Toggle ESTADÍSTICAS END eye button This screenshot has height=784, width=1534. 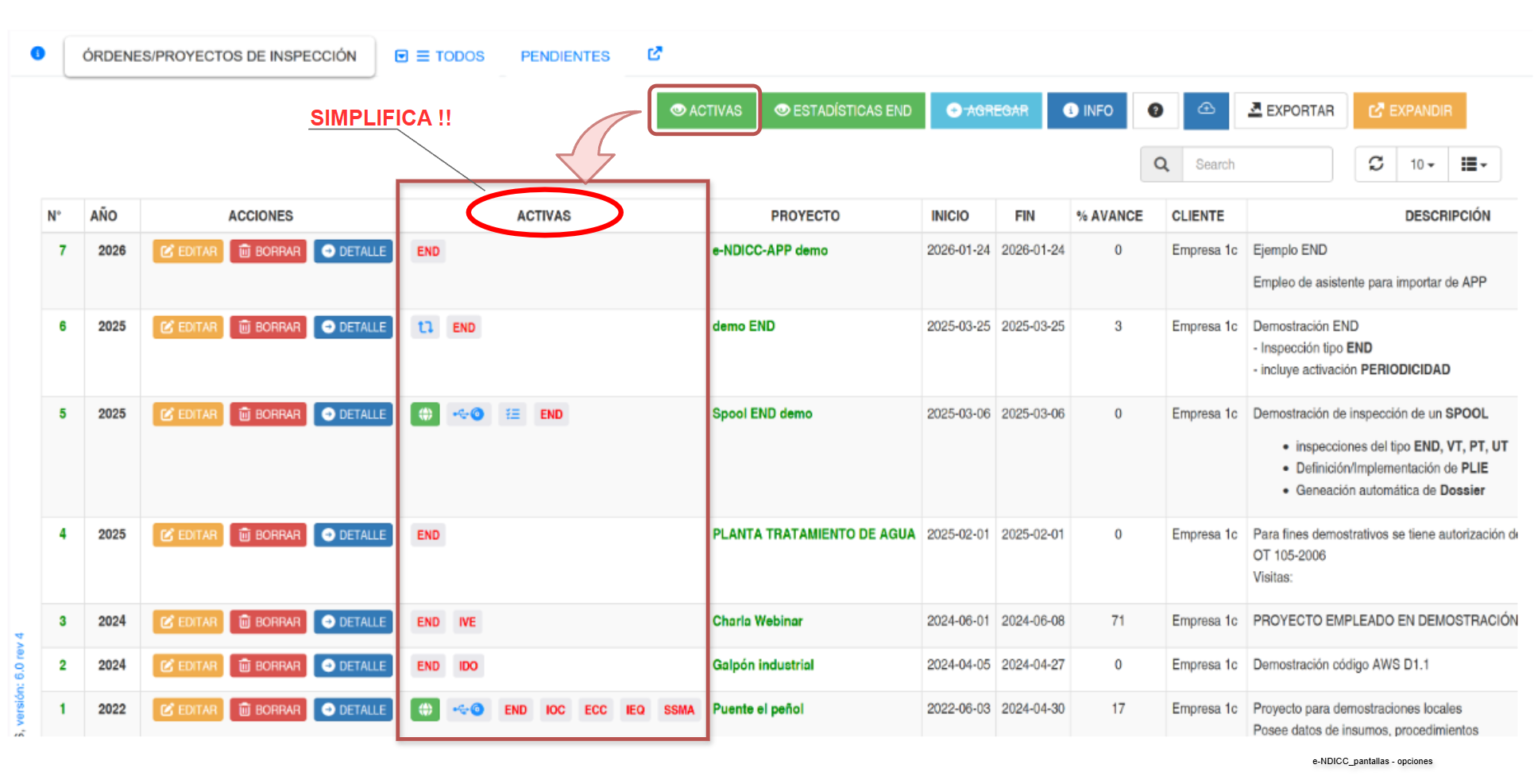pyautogui.click(x=843, y=110)
